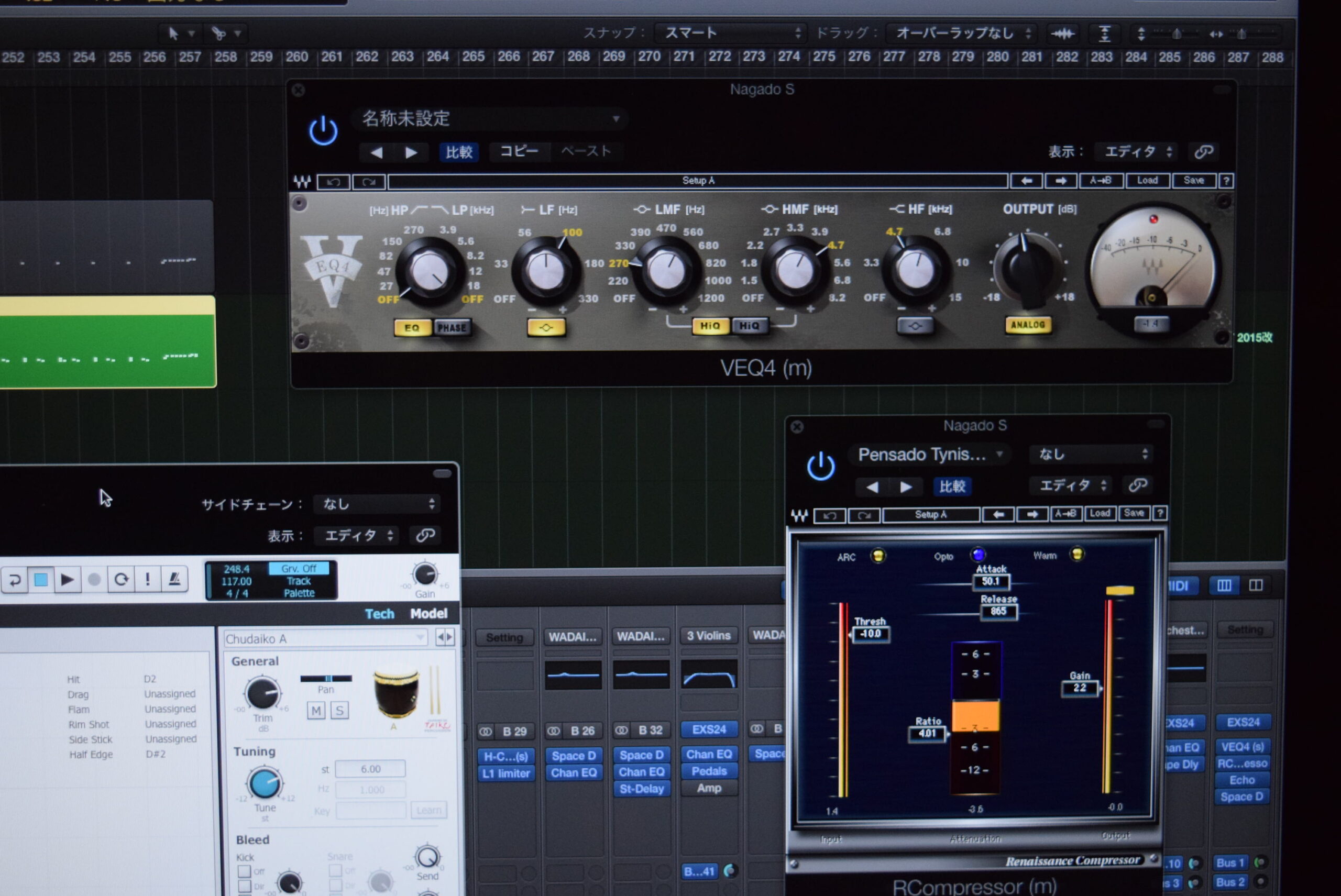Viewport: 1341px width, 896px height.
Task: Toggle ANALOG button on VEQ4
Action: (x=1028, y=325)
